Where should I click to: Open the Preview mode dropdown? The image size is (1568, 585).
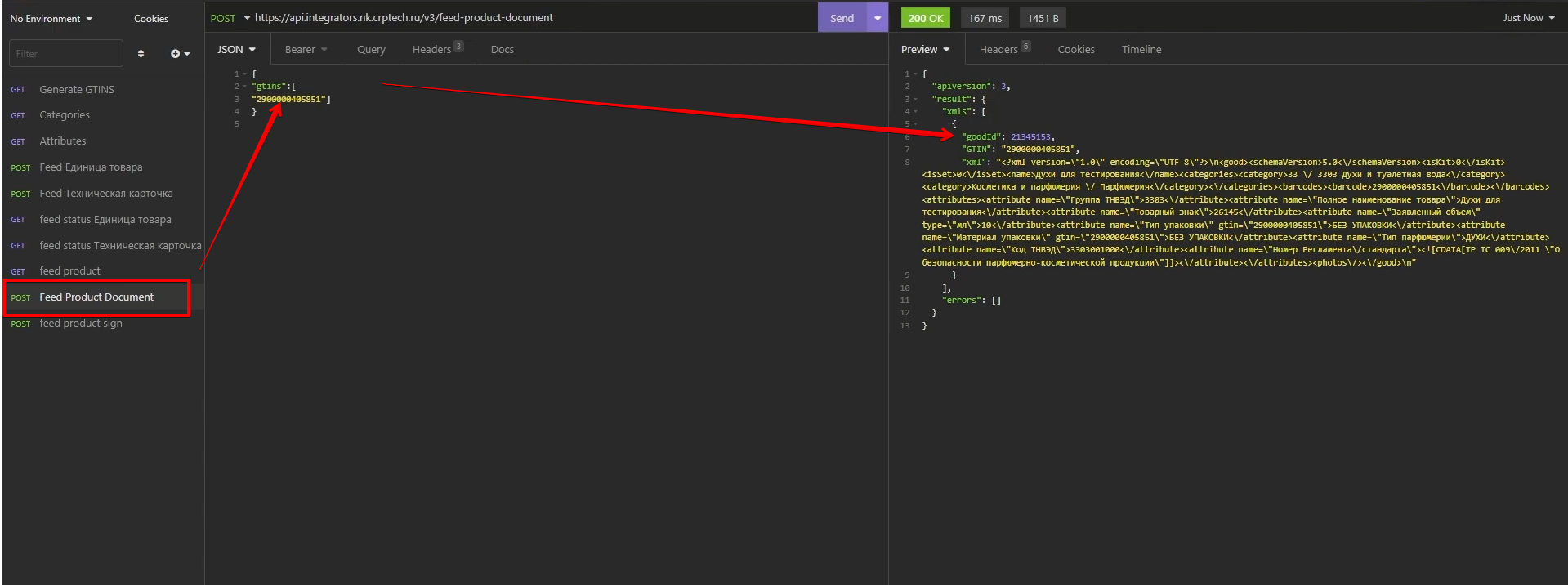pyautogui.click(x=925, y=50)
